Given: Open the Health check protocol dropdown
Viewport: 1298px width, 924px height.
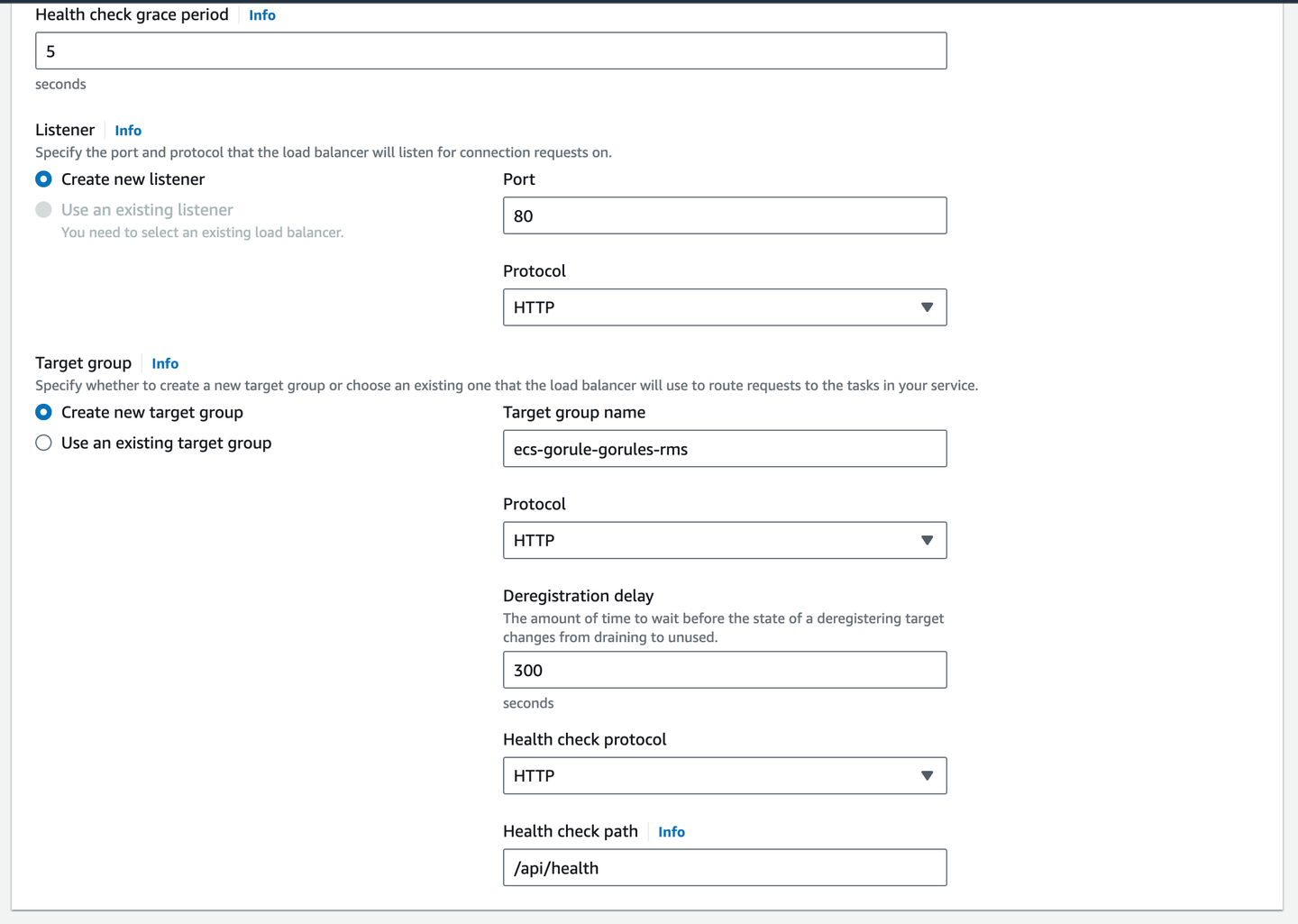Looking at the screenshot, I should tap(725, 775).
